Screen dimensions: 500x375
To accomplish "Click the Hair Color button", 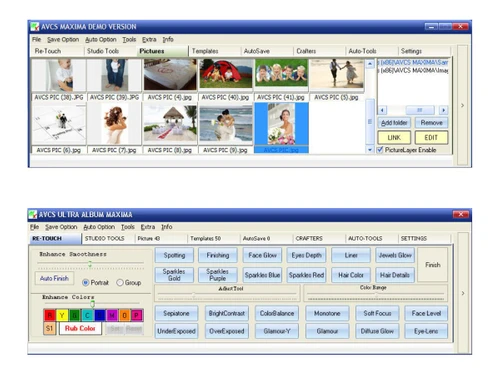I will point(351,275).
